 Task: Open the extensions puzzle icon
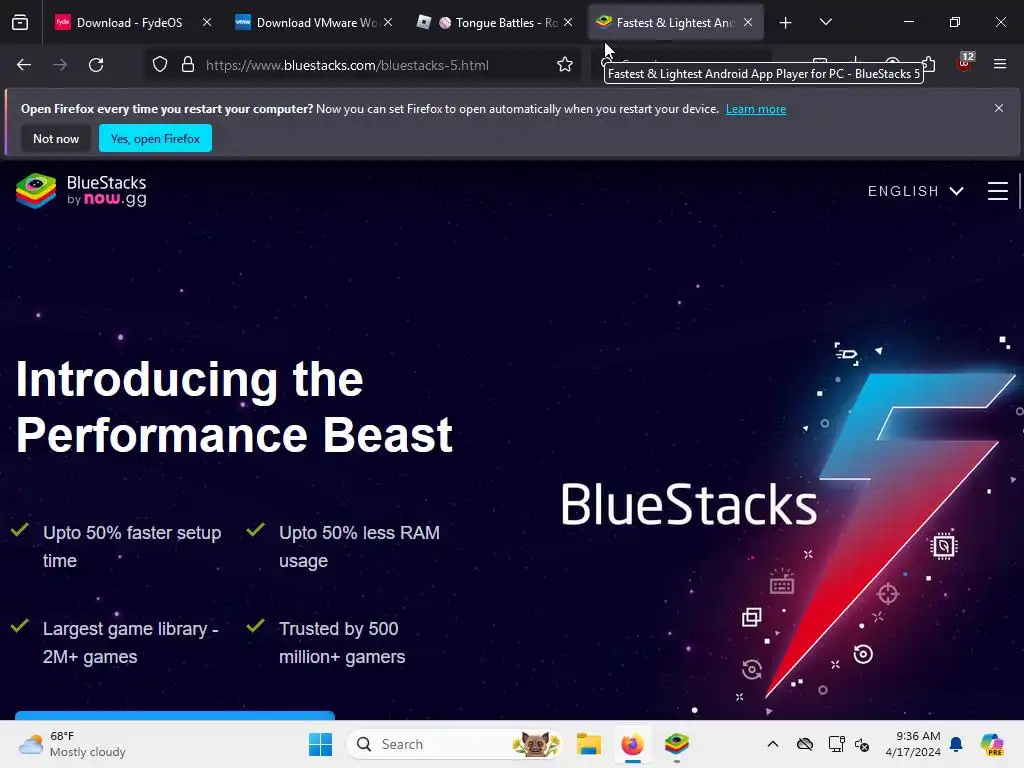pyautogui.click(x=930, y=64)
